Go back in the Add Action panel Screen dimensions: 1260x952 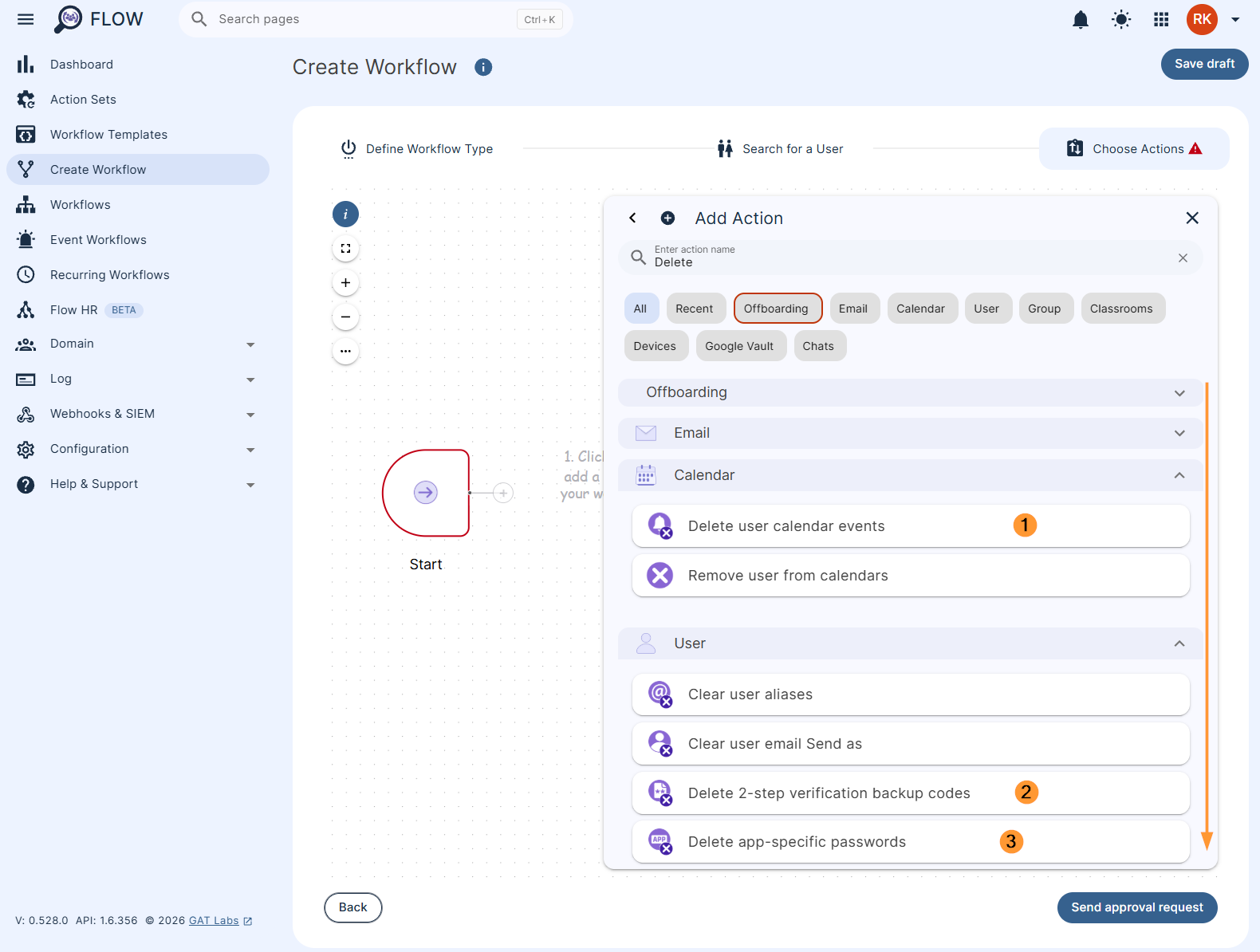coord(632,218)
